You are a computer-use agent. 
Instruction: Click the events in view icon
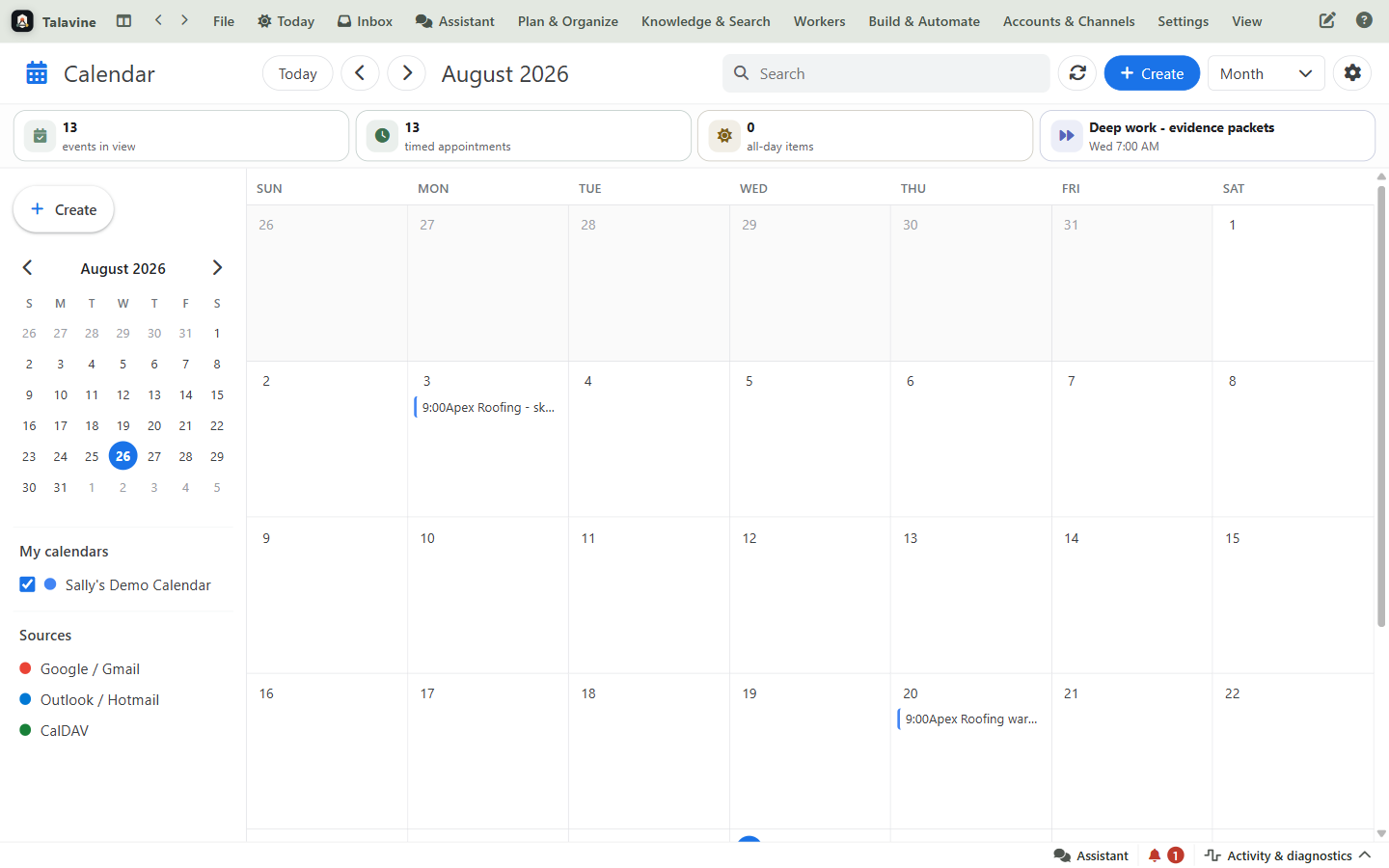coord(40,136)
